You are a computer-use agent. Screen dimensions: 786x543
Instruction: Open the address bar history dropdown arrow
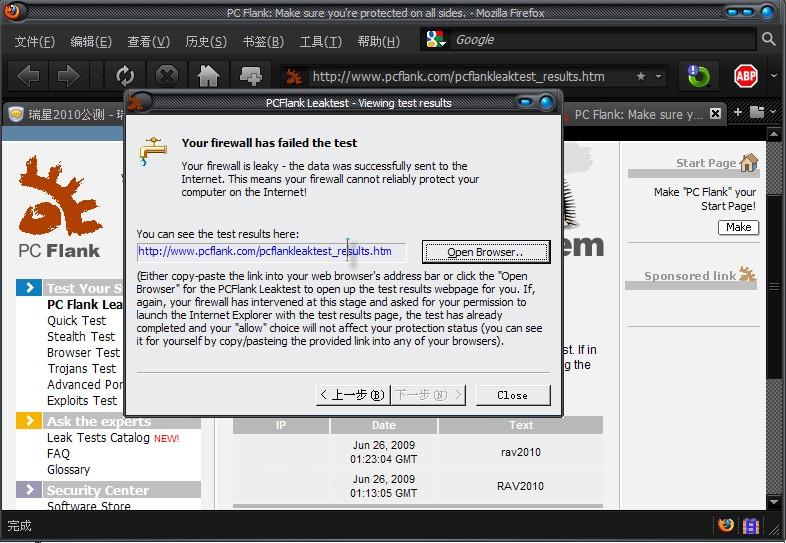click(x=658, y=77)
